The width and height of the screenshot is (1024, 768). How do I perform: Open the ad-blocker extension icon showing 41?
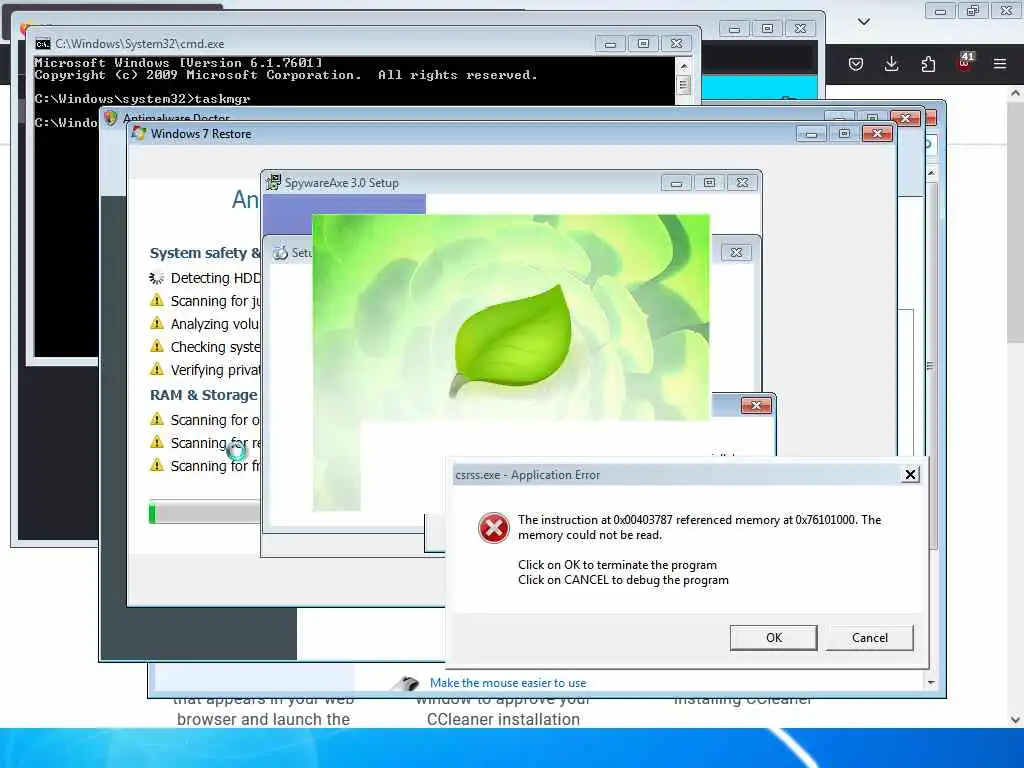tap(965, 62)
